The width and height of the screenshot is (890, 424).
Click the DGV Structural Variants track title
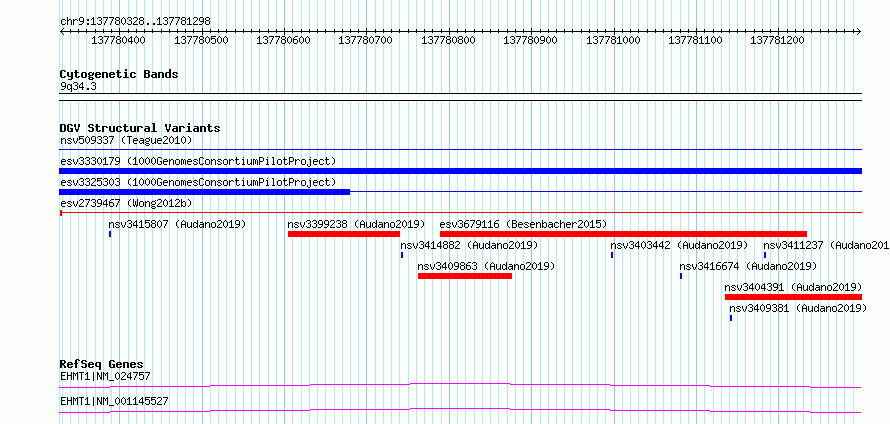coord(140,128)
